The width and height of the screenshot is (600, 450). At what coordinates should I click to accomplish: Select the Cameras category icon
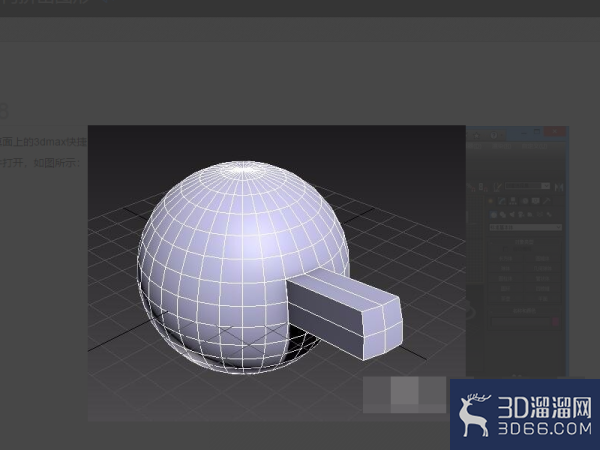521,215
